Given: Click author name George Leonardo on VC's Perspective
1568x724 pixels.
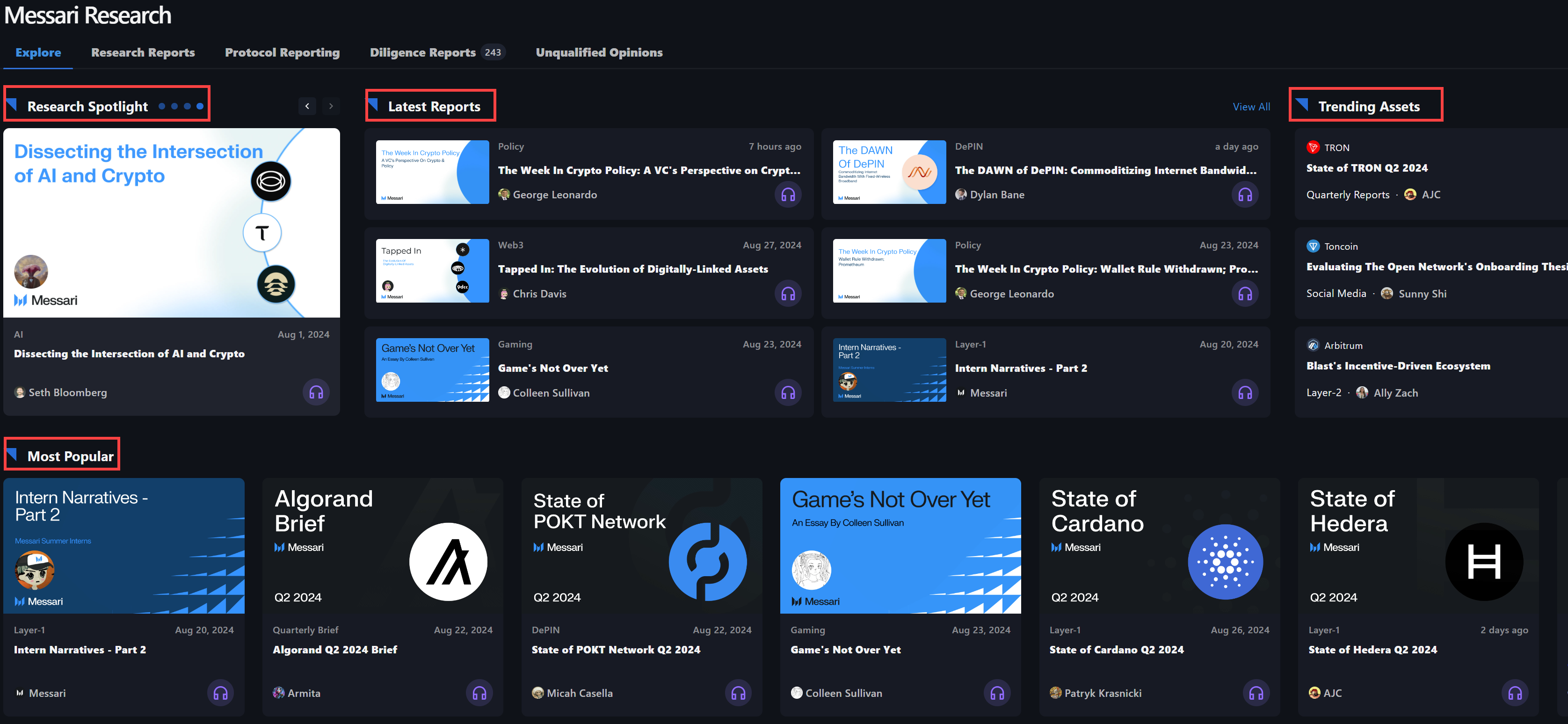Looking at the screenshot, I should click(x=554, y=195).
